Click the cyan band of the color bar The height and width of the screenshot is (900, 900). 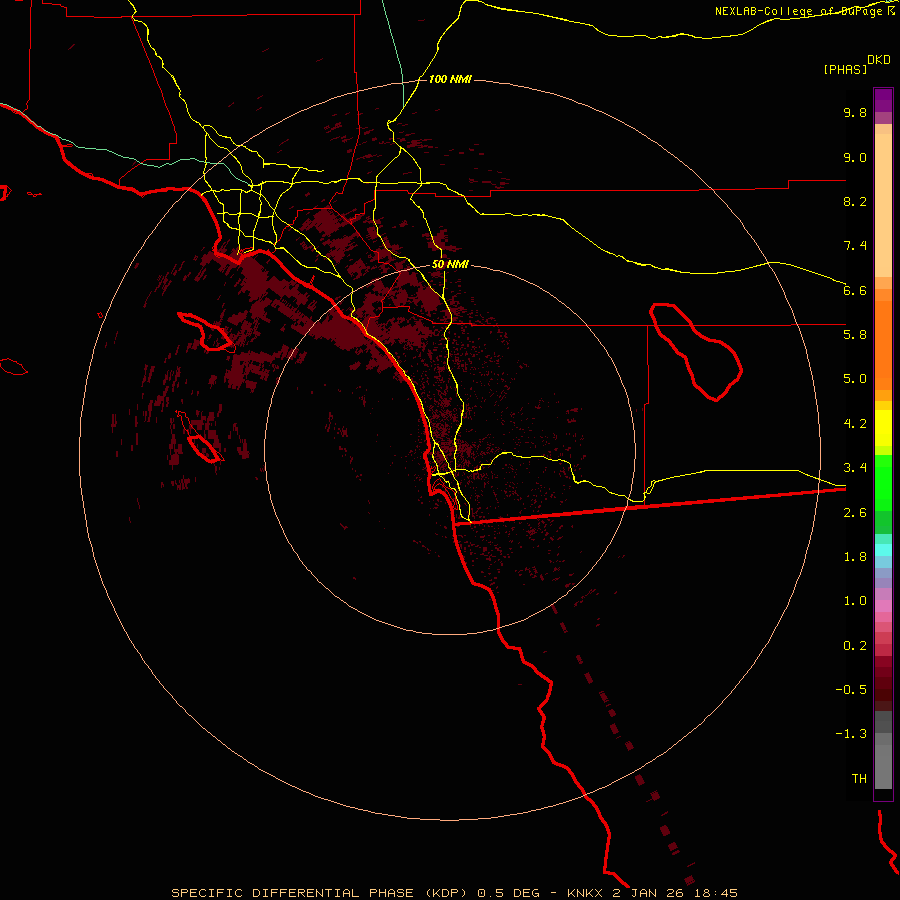[883, 550]
